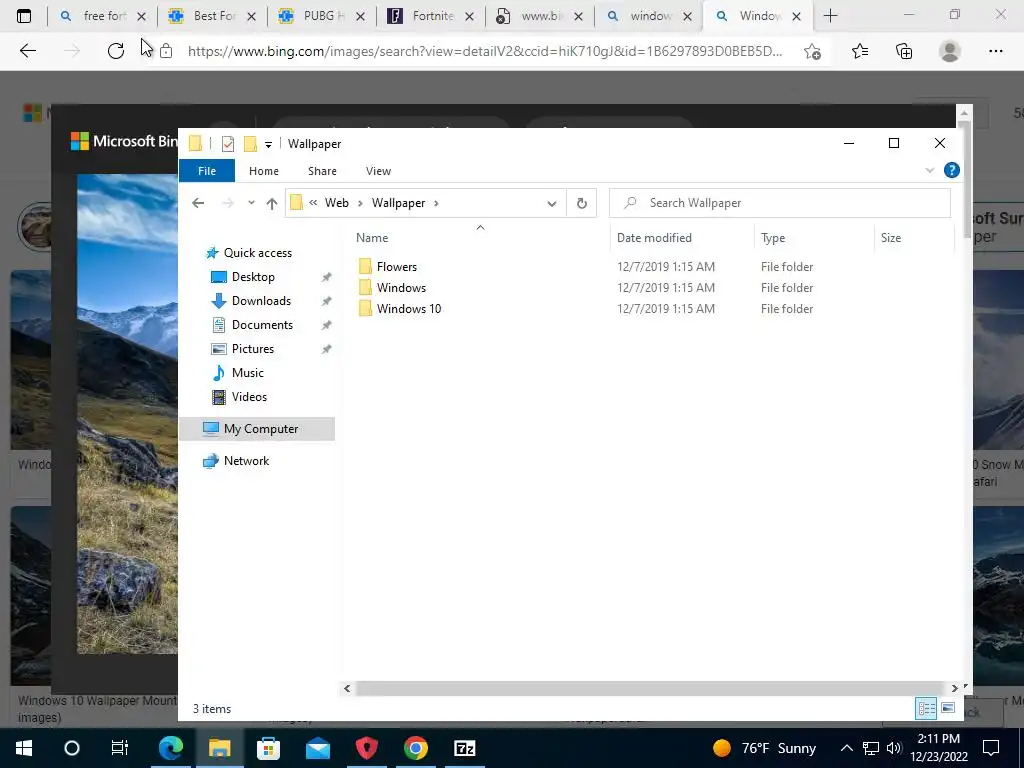Click the horizontal scrollbar left arrow
Image resolution: width=1024 pixels, height=768 pixels.
click(x=347, y=688)
